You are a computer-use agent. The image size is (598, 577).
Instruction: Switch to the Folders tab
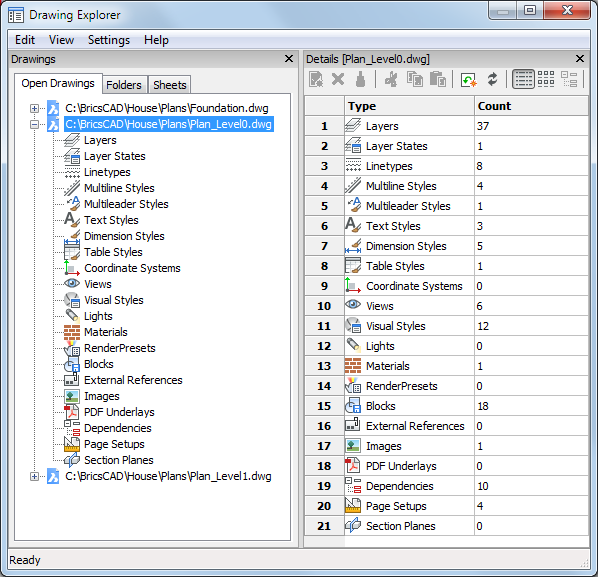pos(124,85)
